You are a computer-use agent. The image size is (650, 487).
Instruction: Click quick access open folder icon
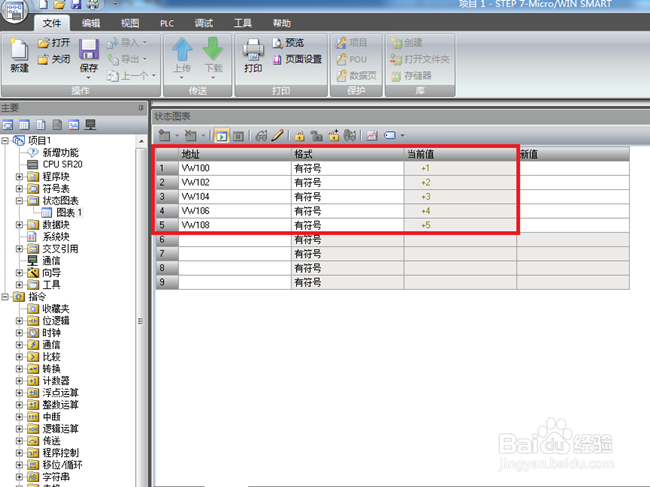tap(60, 5)
